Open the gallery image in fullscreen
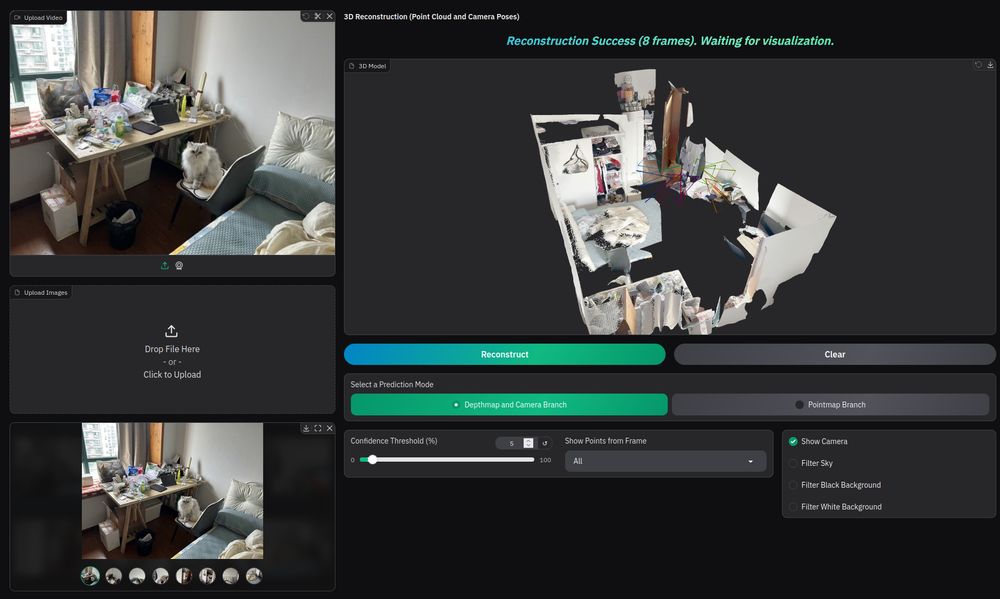The image size is (1000, 599). [x=318, y=428]
